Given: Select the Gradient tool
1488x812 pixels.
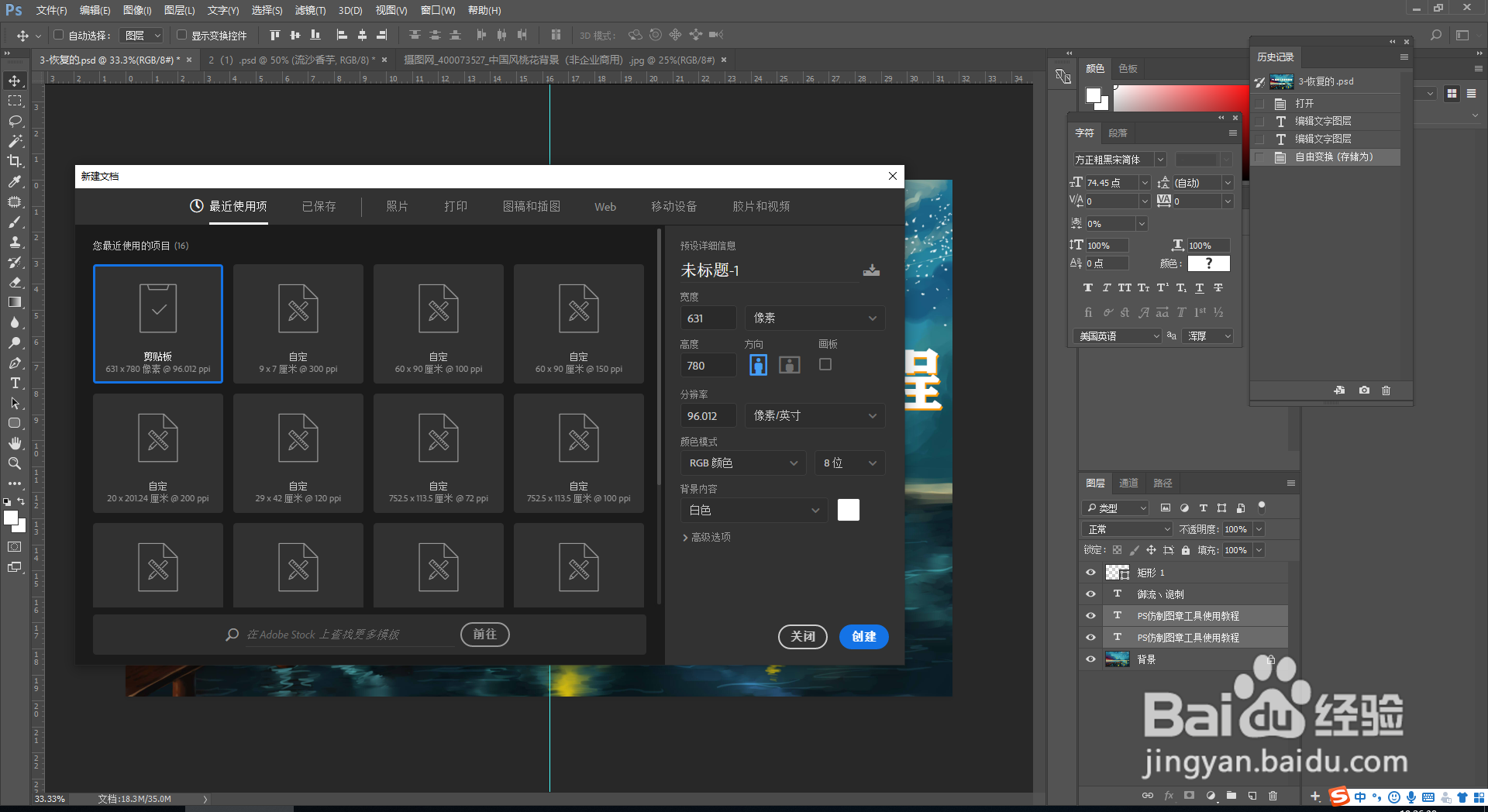Looking at the screenshot, I should click(x=15, y=302).
